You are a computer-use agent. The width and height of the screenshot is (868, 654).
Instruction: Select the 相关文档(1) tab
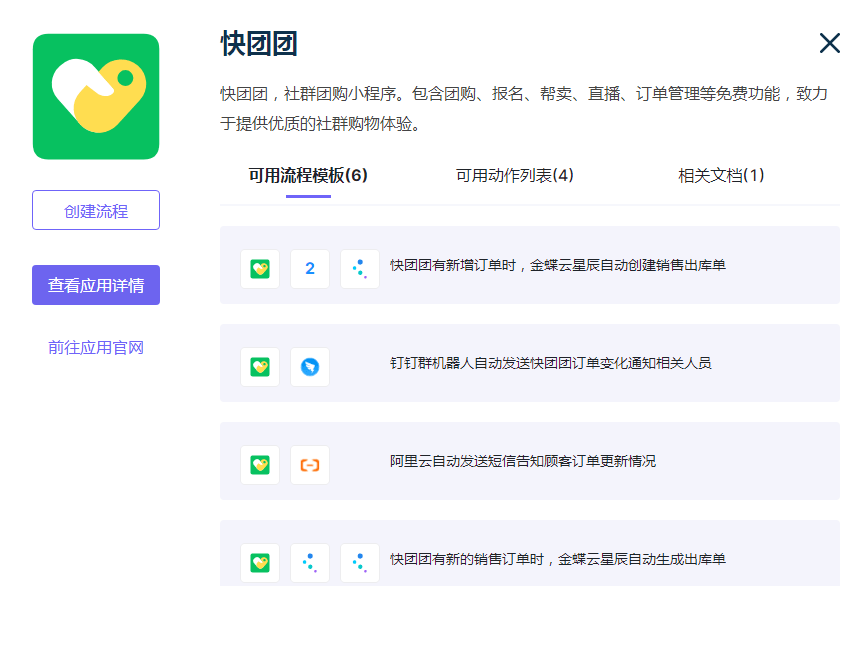(721, 176)
